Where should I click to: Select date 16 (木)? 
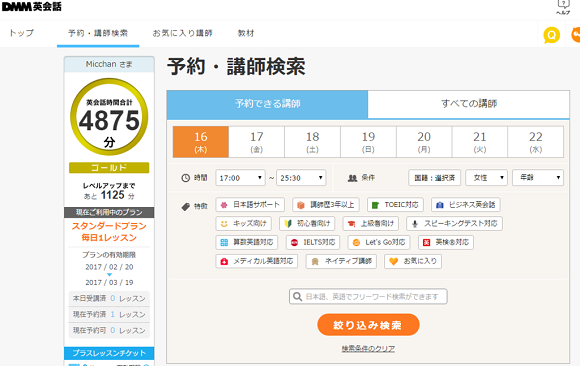(201, 142)
